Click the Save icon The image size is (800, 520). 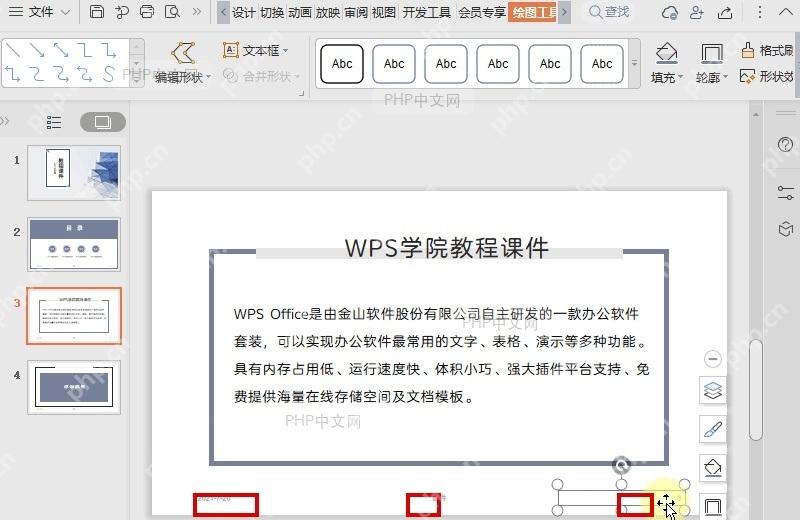click(96, 11)
